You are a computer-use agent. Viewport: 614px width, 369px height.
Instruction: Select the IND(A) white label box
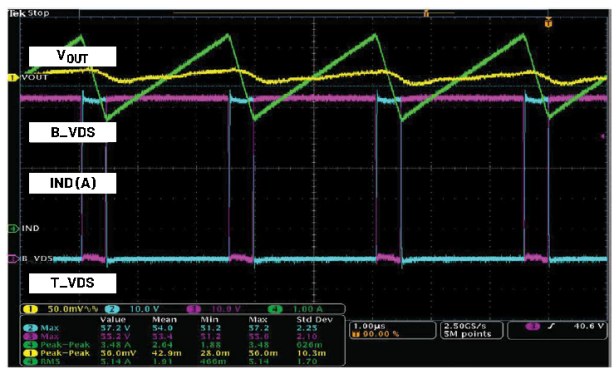(72, 183)
